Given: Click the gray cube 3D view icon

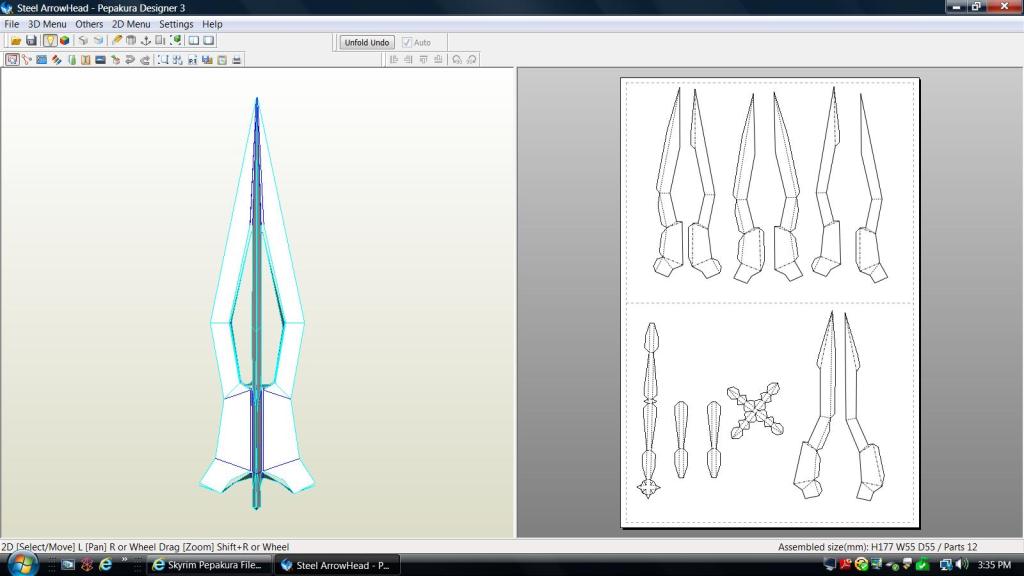Looking at the screenshot, I should 83,40.
